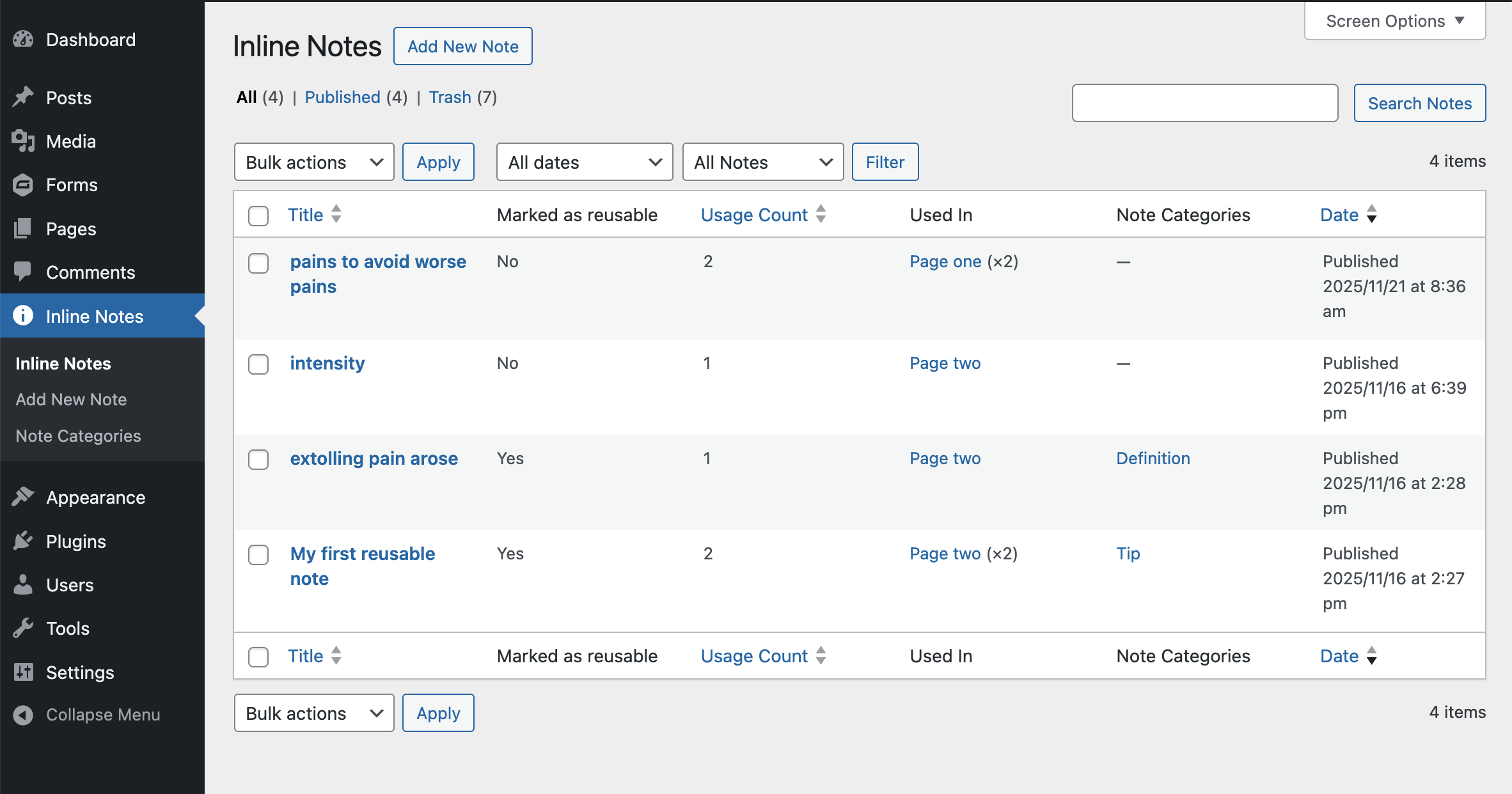Click inside the search notes field
The height and width of the screenshot is (794, 1512).
1204,102
